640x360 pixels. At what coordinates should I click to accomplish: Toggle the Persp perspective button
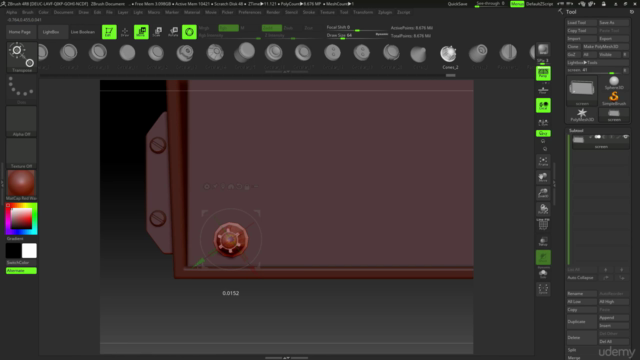pyautogui.click(x=543, y=73)
